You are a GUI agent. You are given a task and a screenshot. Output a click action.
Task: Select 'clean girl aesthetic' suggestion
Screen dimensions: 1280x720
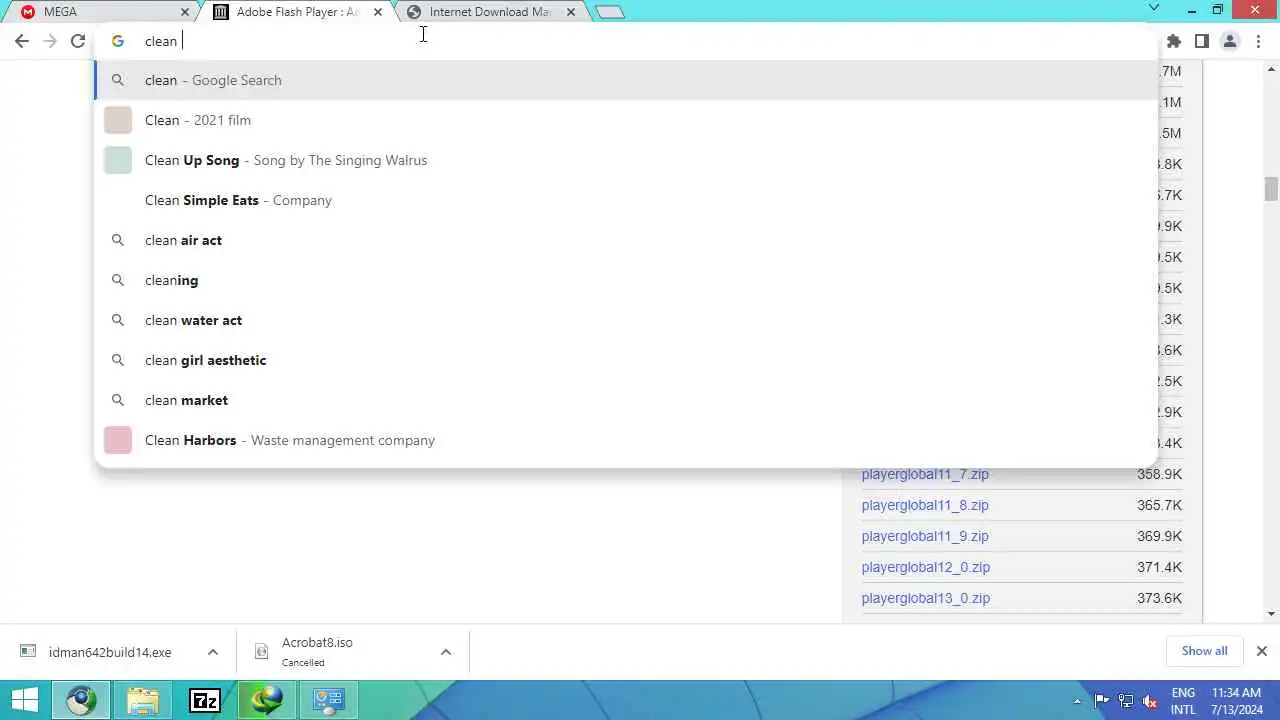[626, 360]
